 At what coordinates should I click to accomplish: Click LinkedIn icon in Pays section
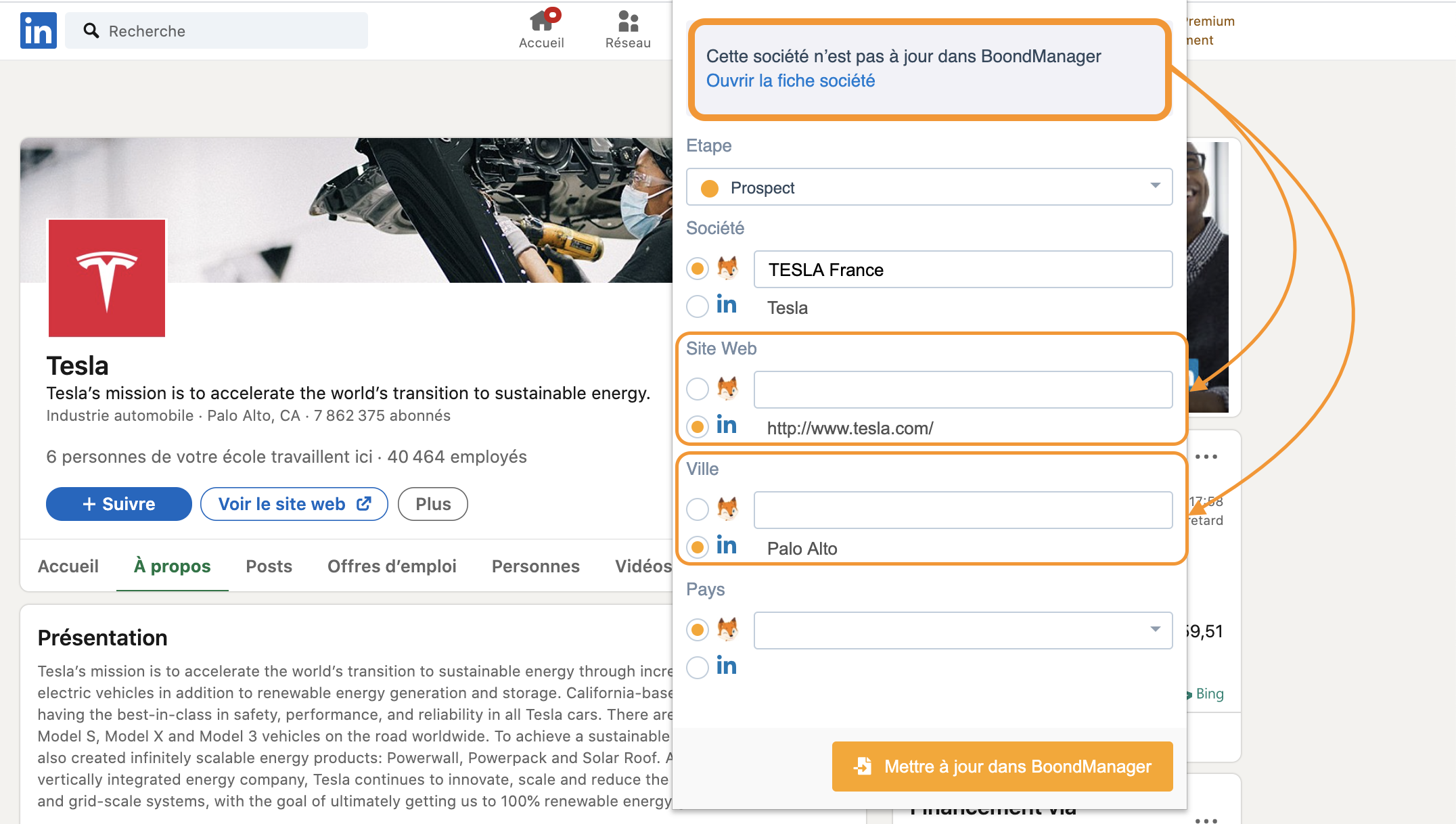point(727,666)
